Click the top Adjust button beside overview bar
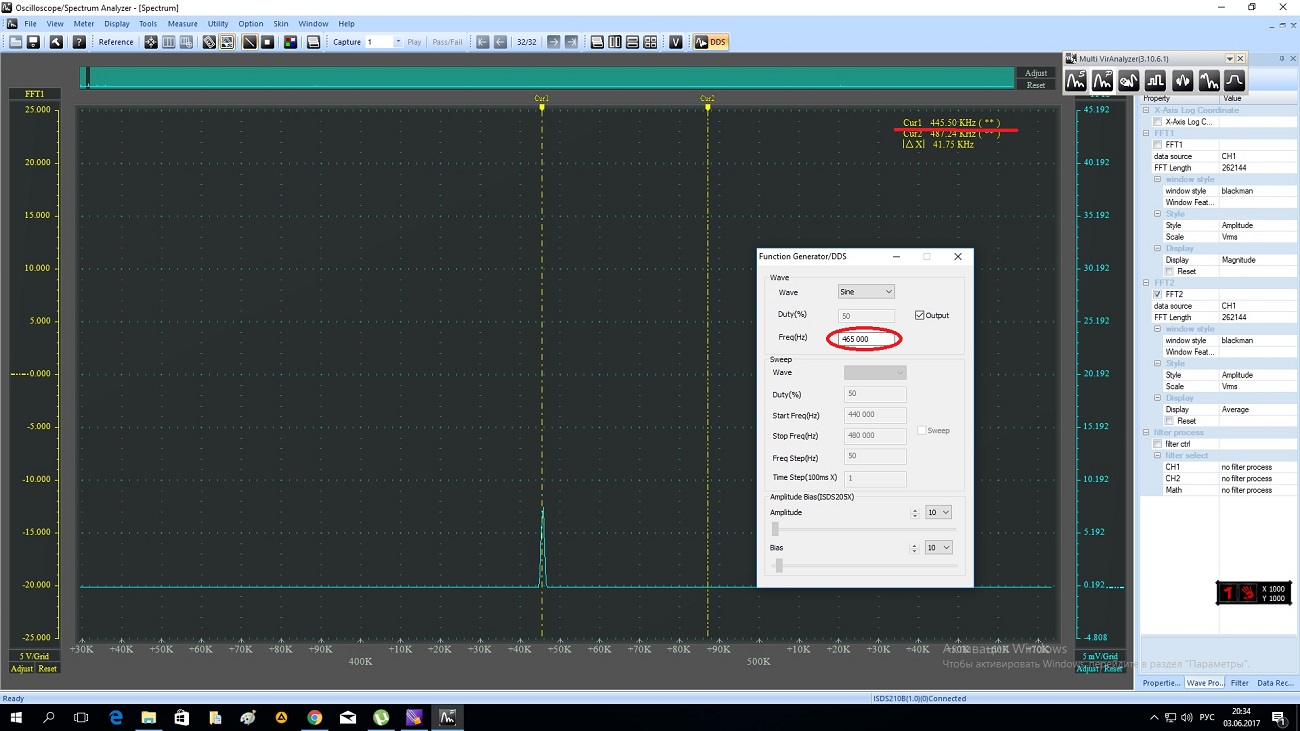The image size is (1300, 731). [1036, 73]
